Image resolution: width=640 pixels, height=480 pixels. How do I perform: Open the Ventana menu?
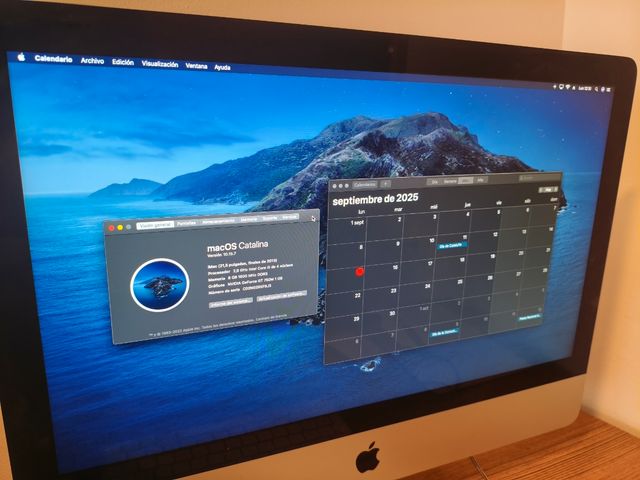[x=196, y=66]
